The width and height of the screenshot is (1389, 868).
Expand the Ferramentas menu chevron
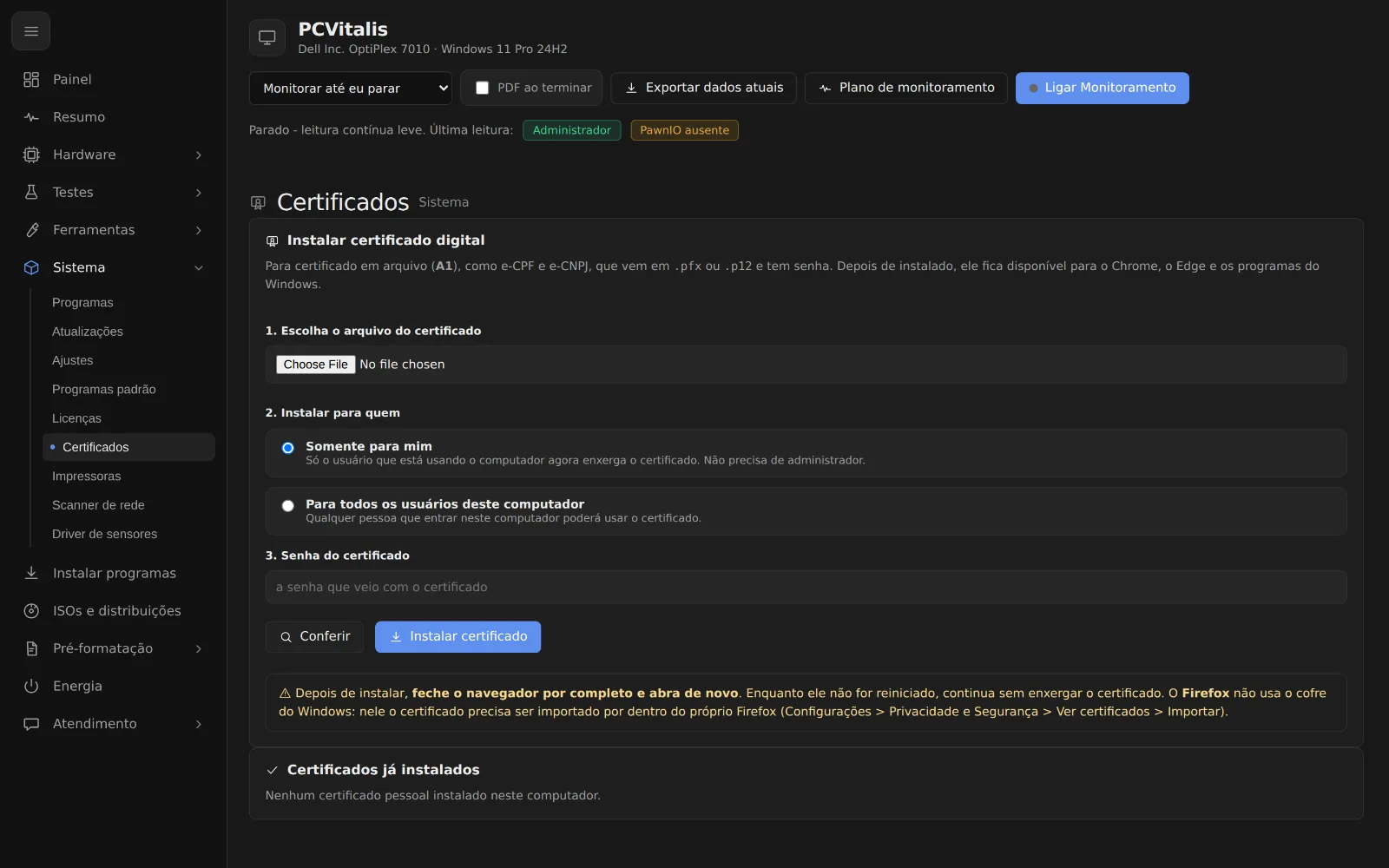[199, 230]
